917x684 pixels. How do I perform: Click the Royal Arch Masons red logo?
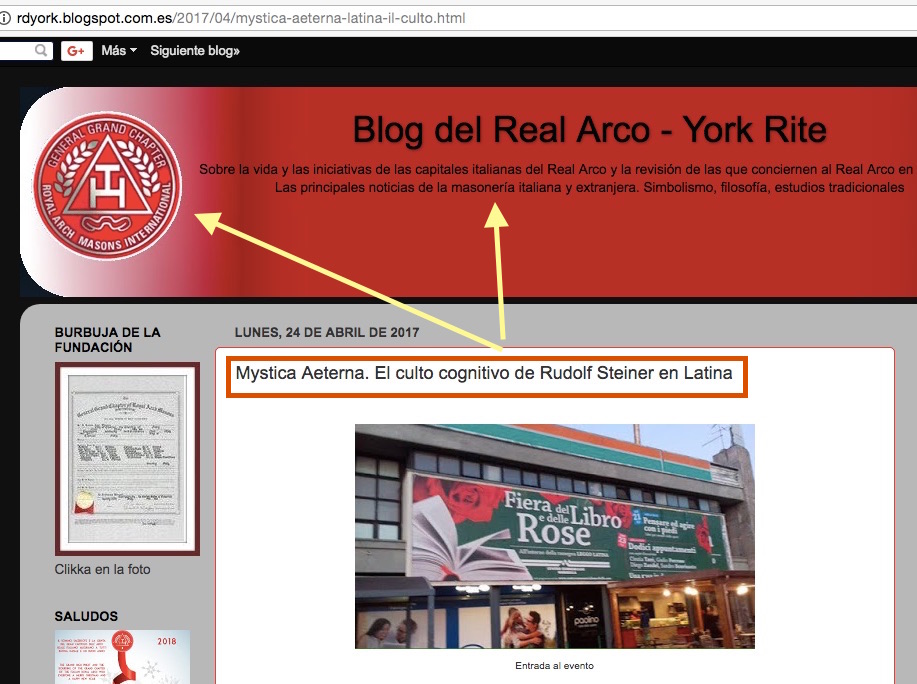[x=106, y=190]
